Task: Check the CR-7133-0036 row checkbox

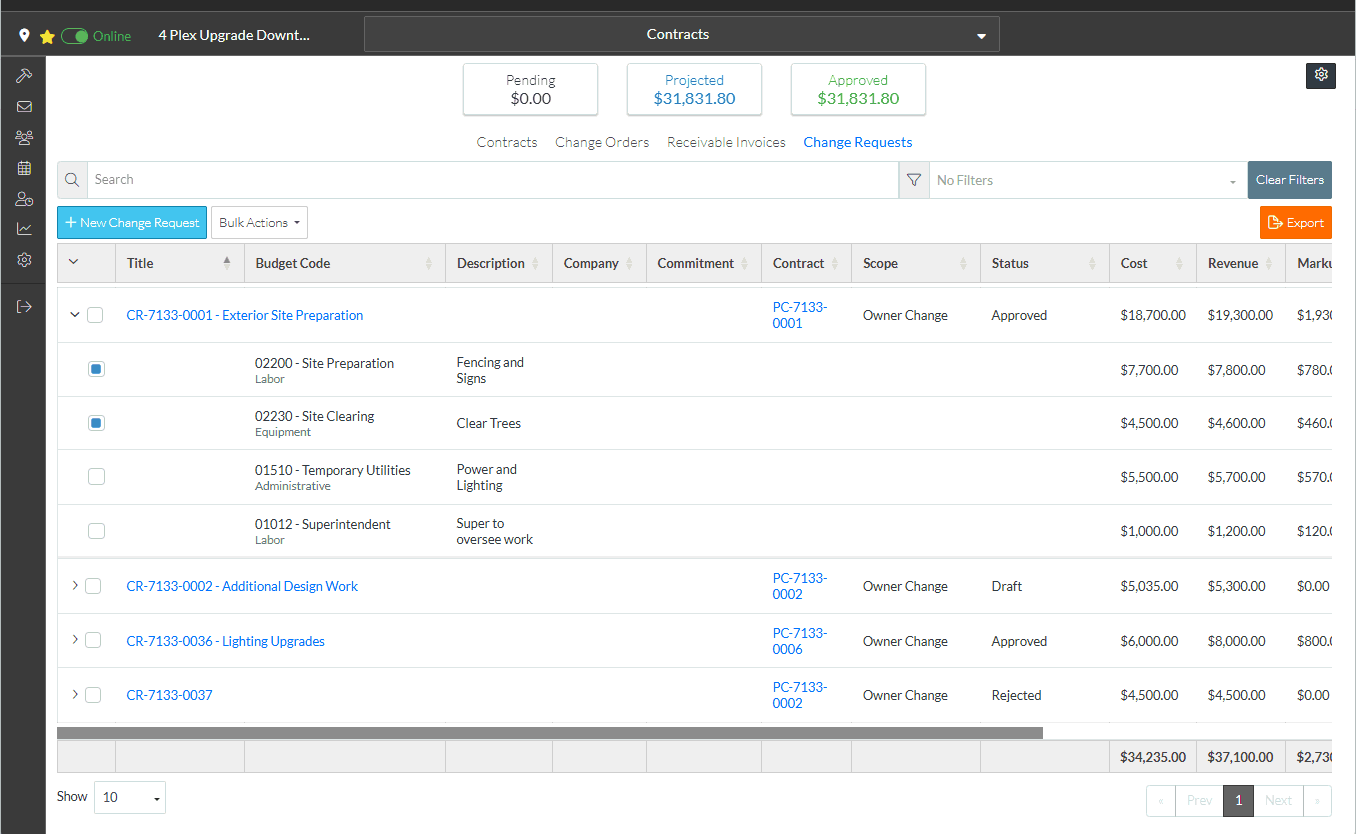Action: point(93,641)
